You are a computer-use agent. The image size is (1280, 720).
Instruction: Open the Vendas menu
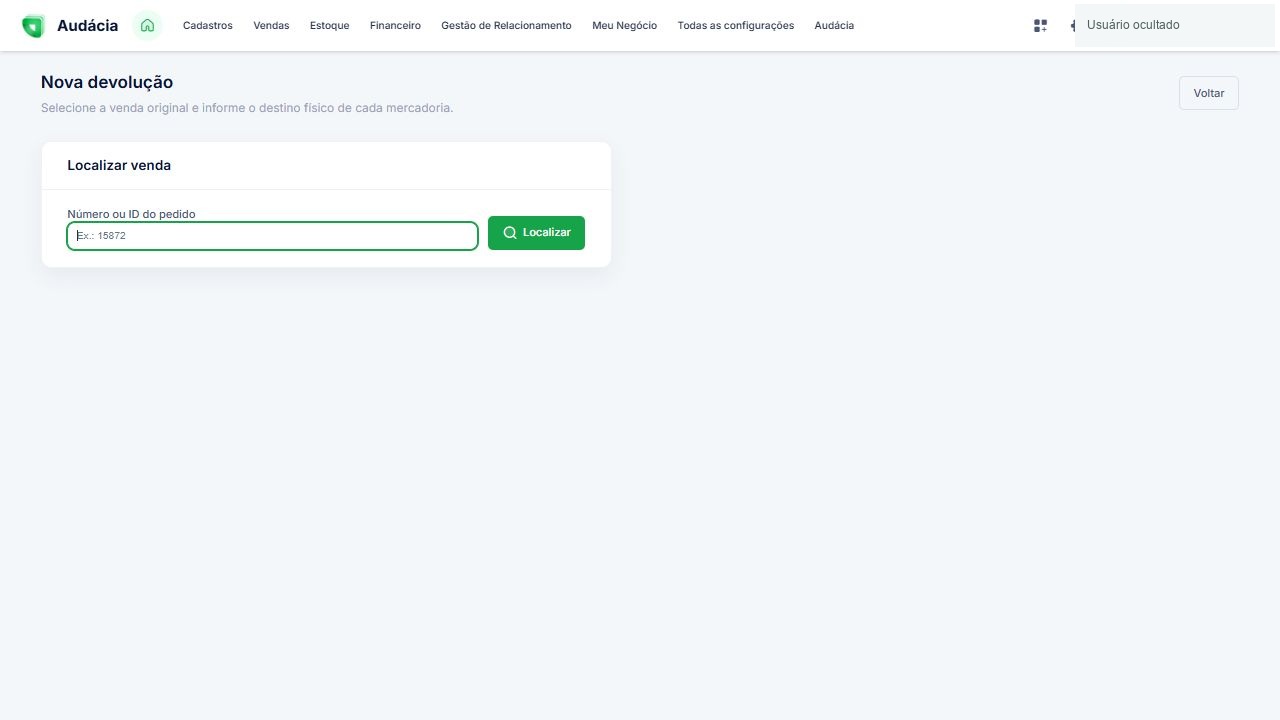pyautogui.click(x=271, y=26)
